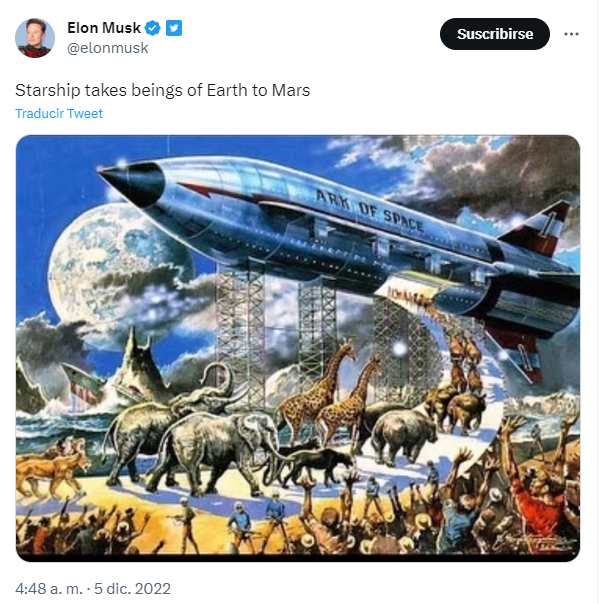Click the 4:48 a. m. timestamp
The width and height of the screenshot is (610, 604).
49,588
